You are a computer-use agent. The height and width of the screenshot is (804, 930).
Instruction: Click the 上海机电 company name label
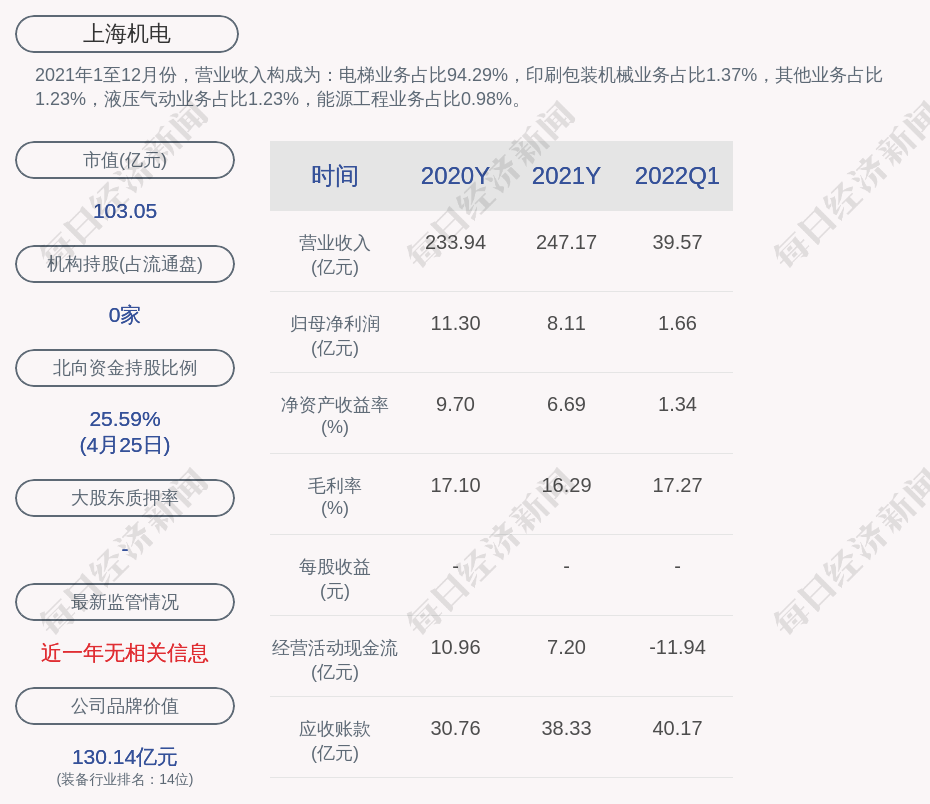tap(127, 34)
